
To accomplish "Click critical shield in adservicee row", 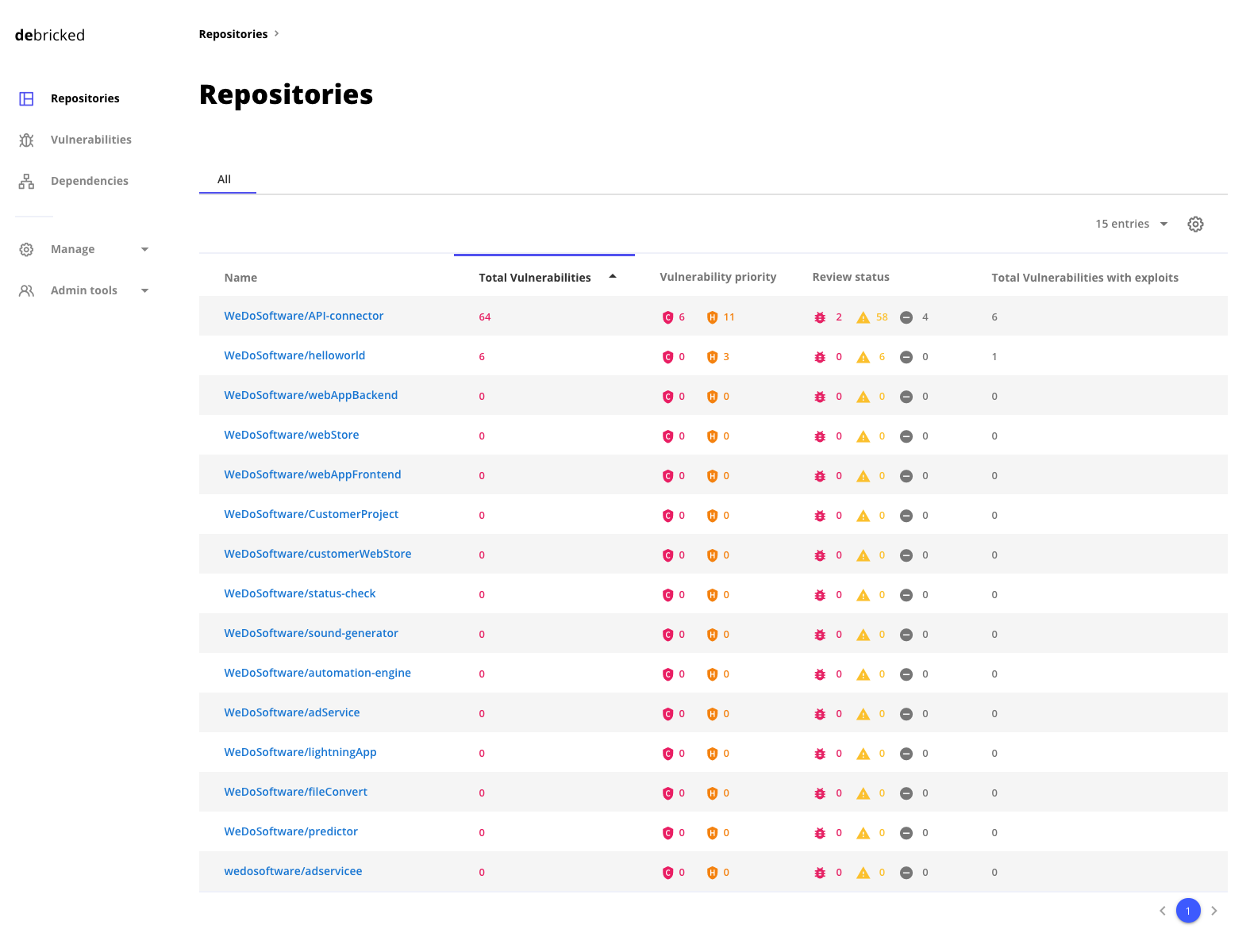I will point(667,873).
